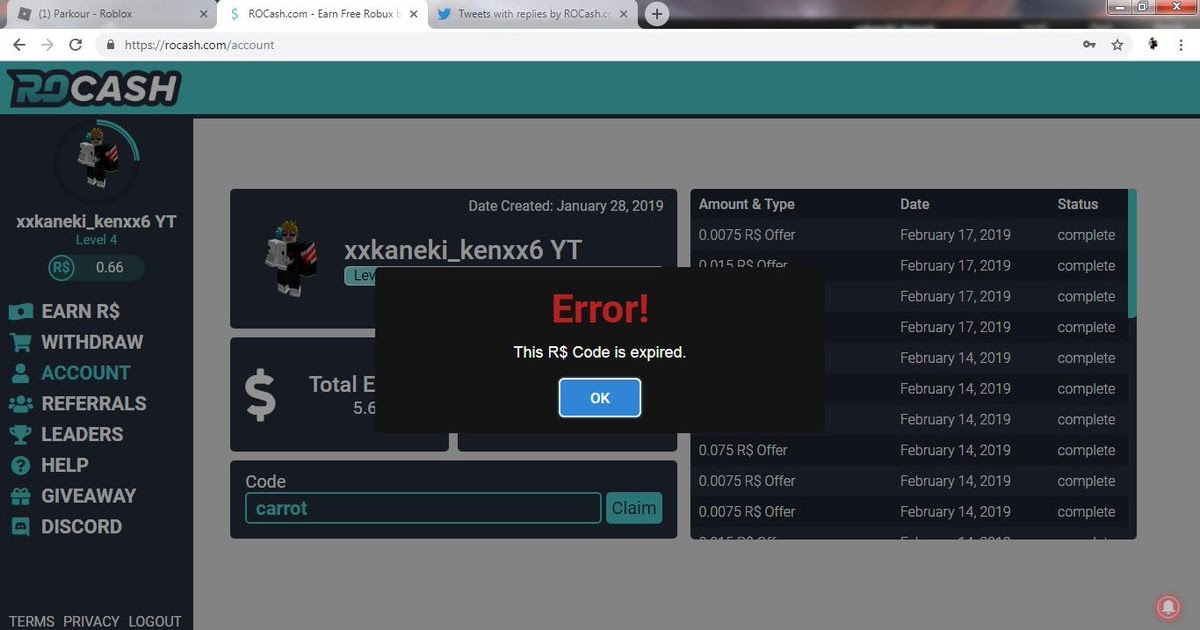Click the Status column header
Screen dimensions: 1200x630
pos(1078,204)
